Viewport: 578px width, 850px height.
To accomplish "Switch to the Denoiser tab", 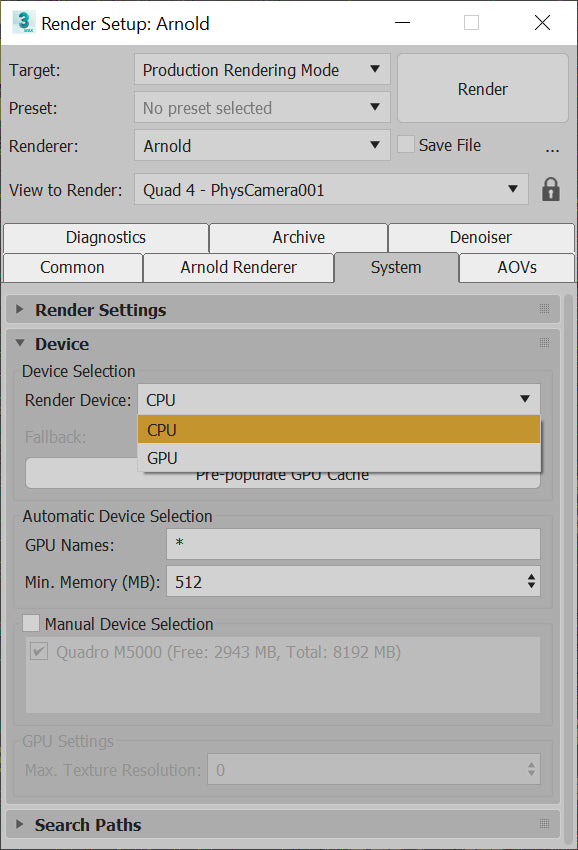I will (480, 237).
